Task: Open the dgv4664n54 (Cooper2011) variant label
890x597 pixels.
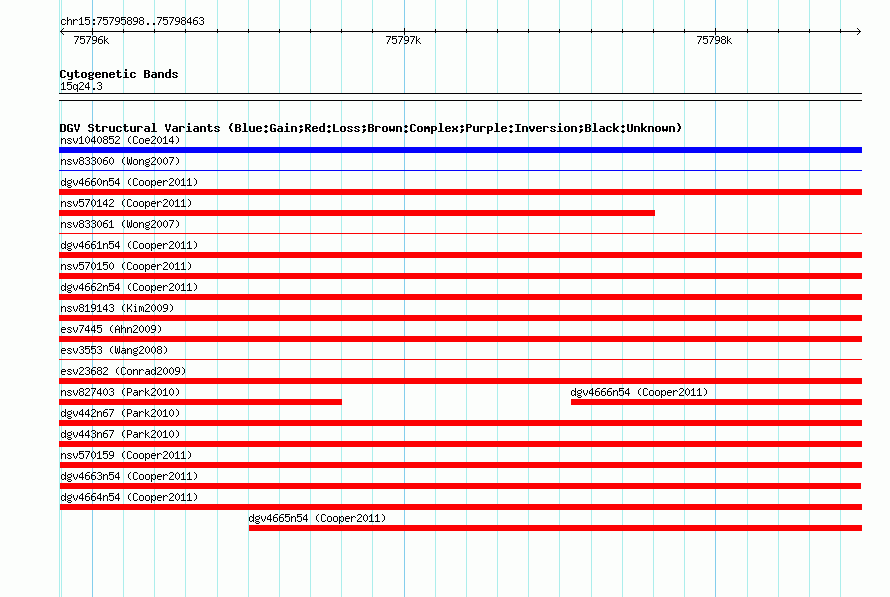Action: [129, 497]
